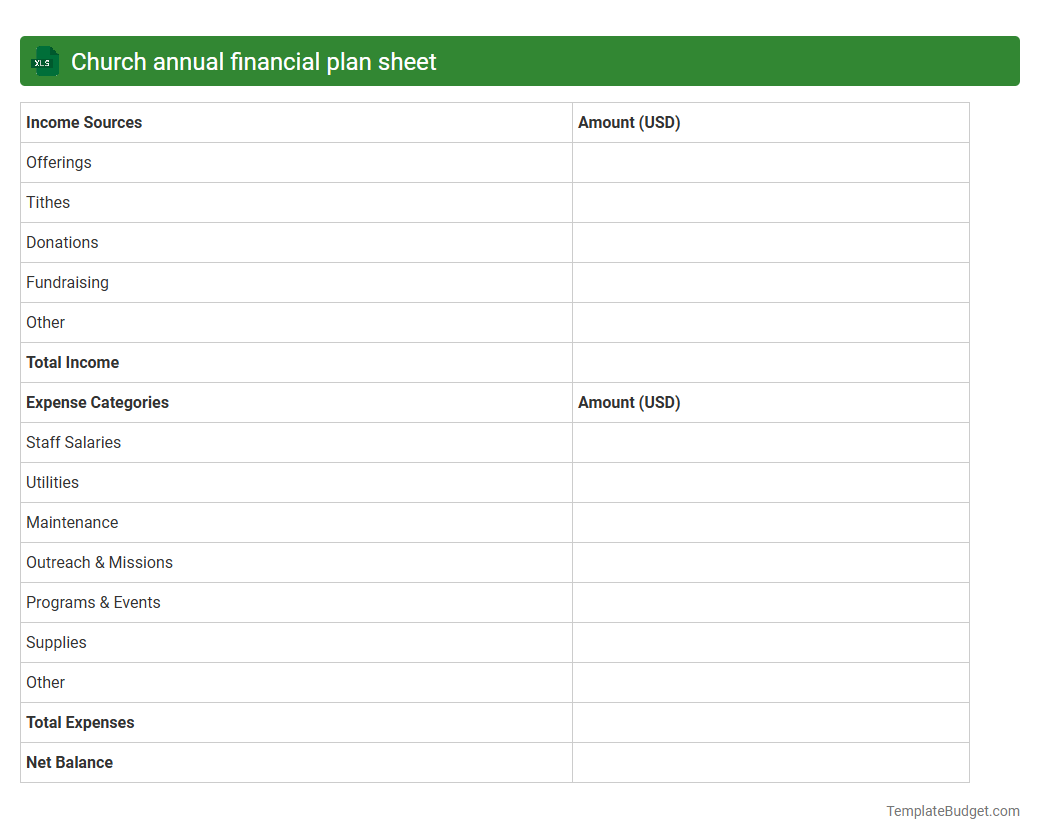
Task: Select the Maintenance expense row
Action: tap(72, 522)
